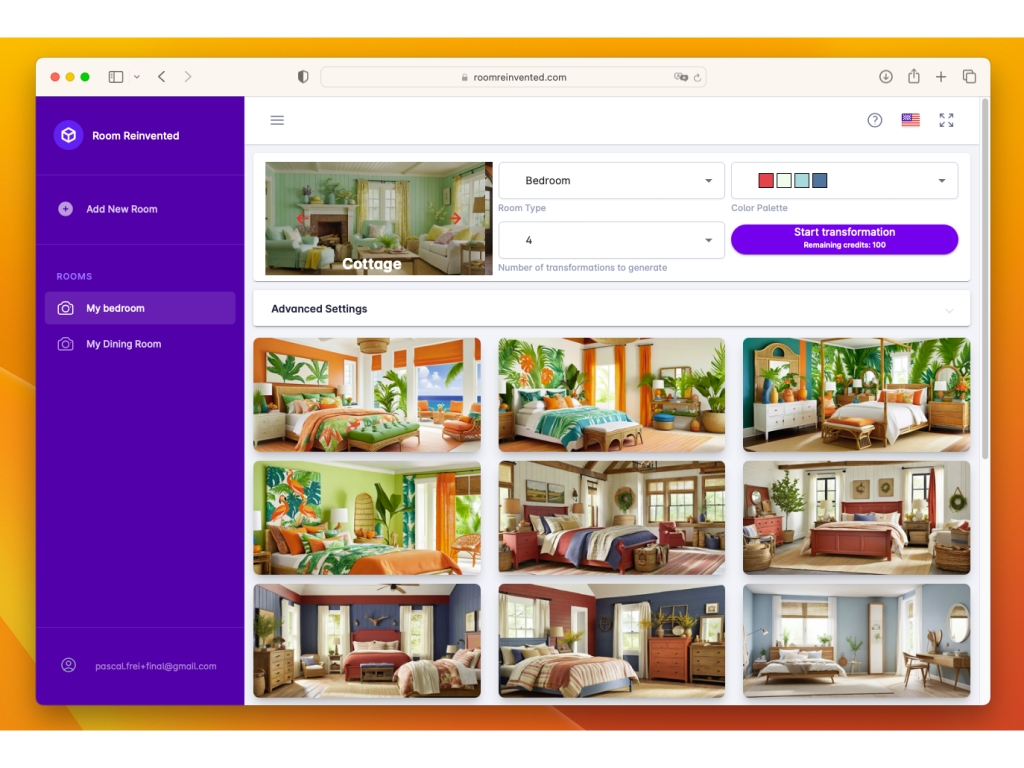Go back with the browser back arrow
The width and height of the screenshot is (1024, 768).
[161, 76]
